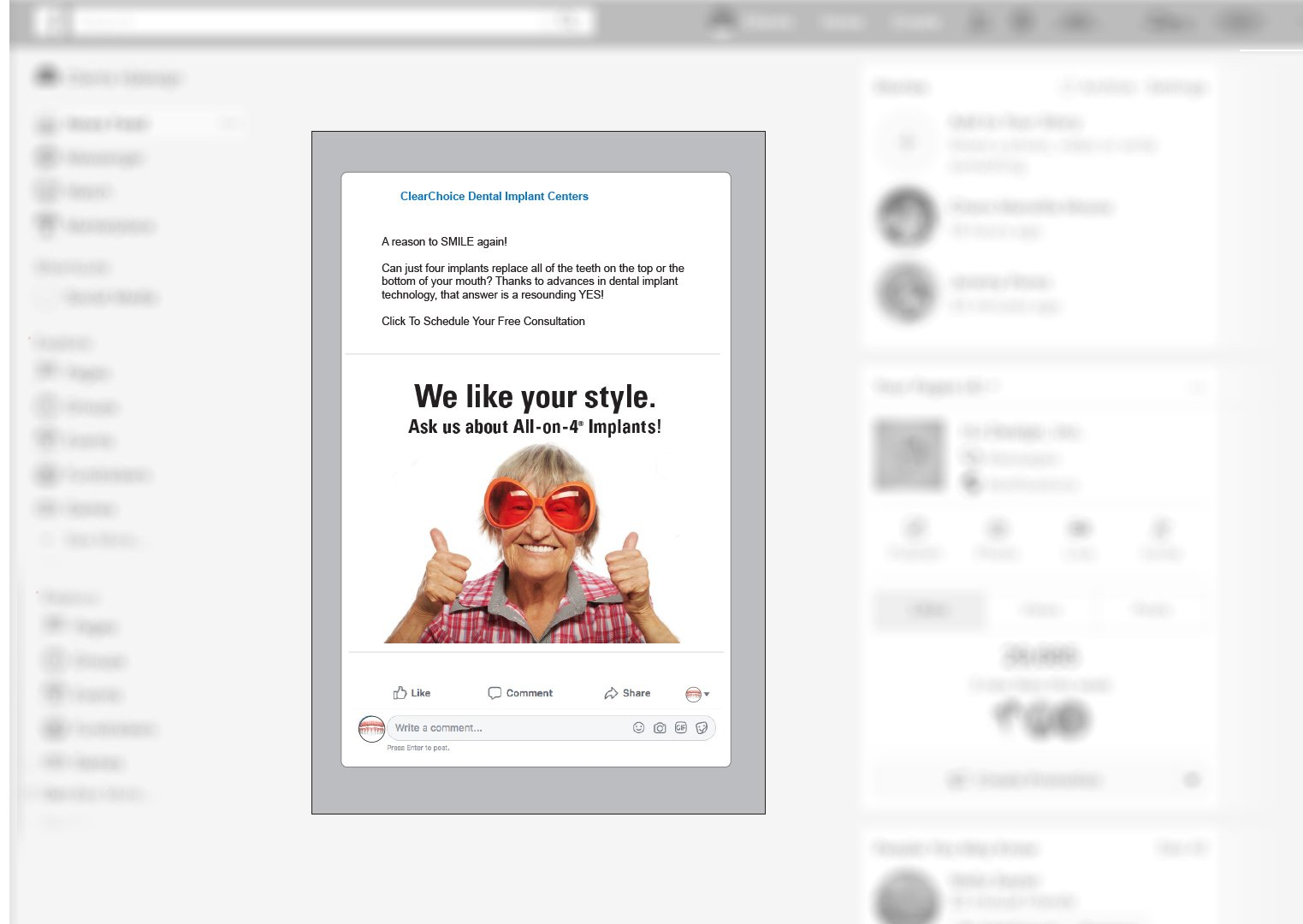Image resolution: width=1303 pixels, height=924 pixels.
Task: Click the 'We like your style.' headline
Action: pos(535,397)
